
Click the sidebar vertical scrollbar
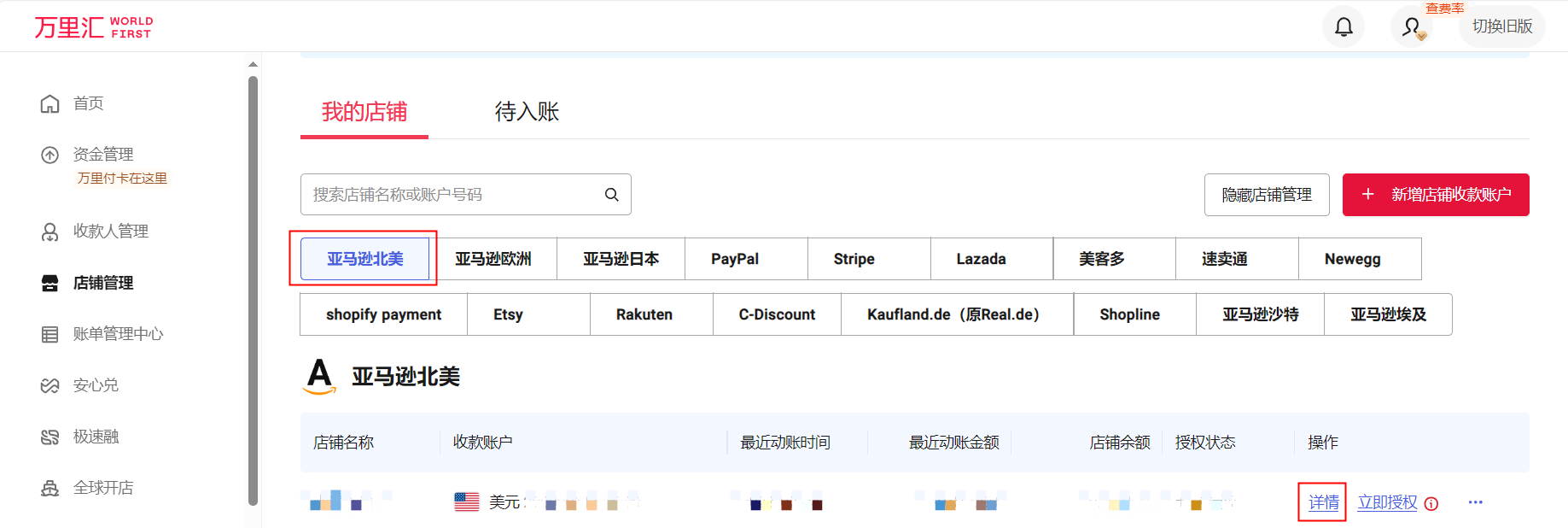point(253,290)
